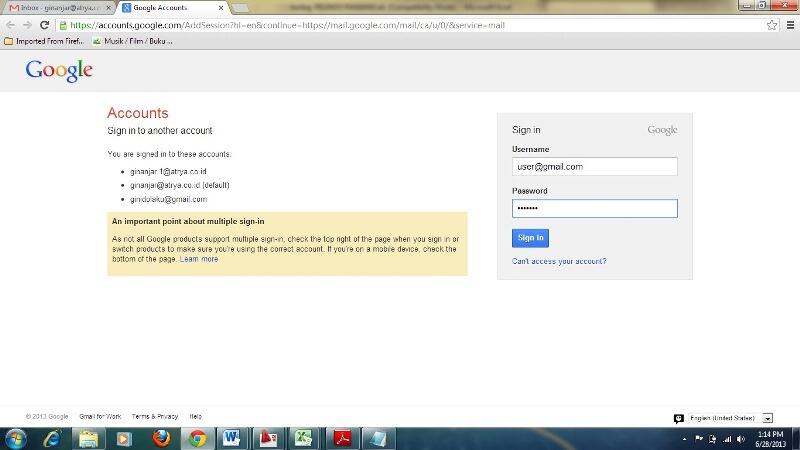Open the Can't access your account link

(559, 261)
